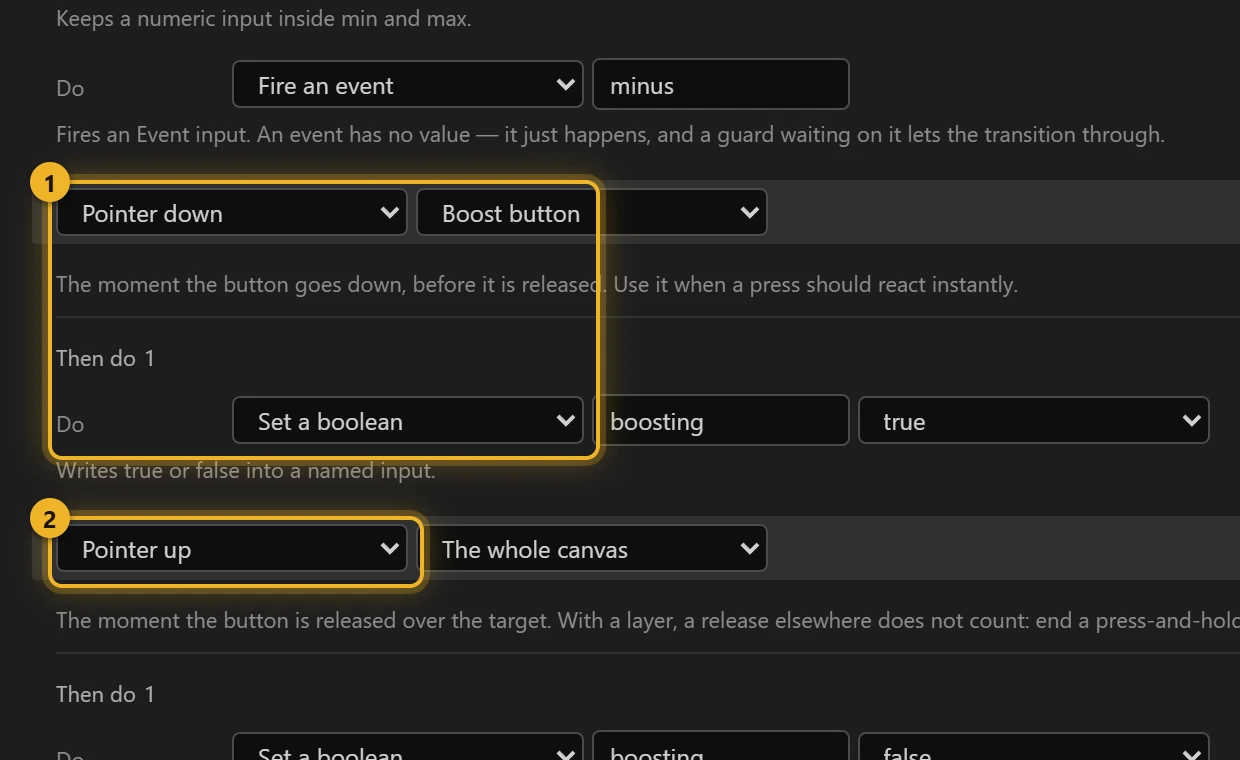Open the "Pointer down" trigger dropdown
1240x760 pixels.
[x=232, y=213]
